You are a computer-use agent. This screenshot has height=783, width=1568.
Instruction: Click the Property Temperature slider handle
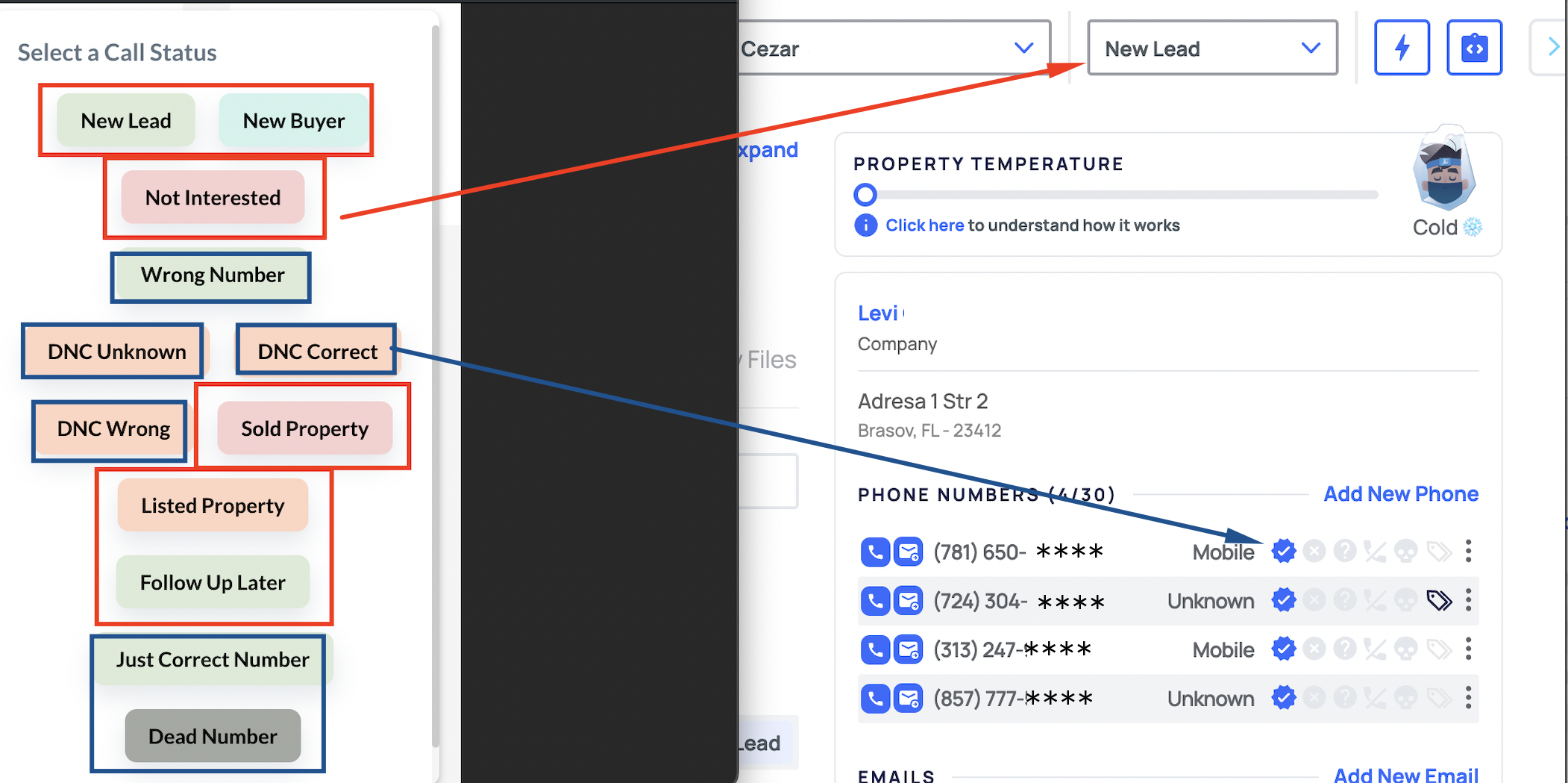[x=865, y=195]
